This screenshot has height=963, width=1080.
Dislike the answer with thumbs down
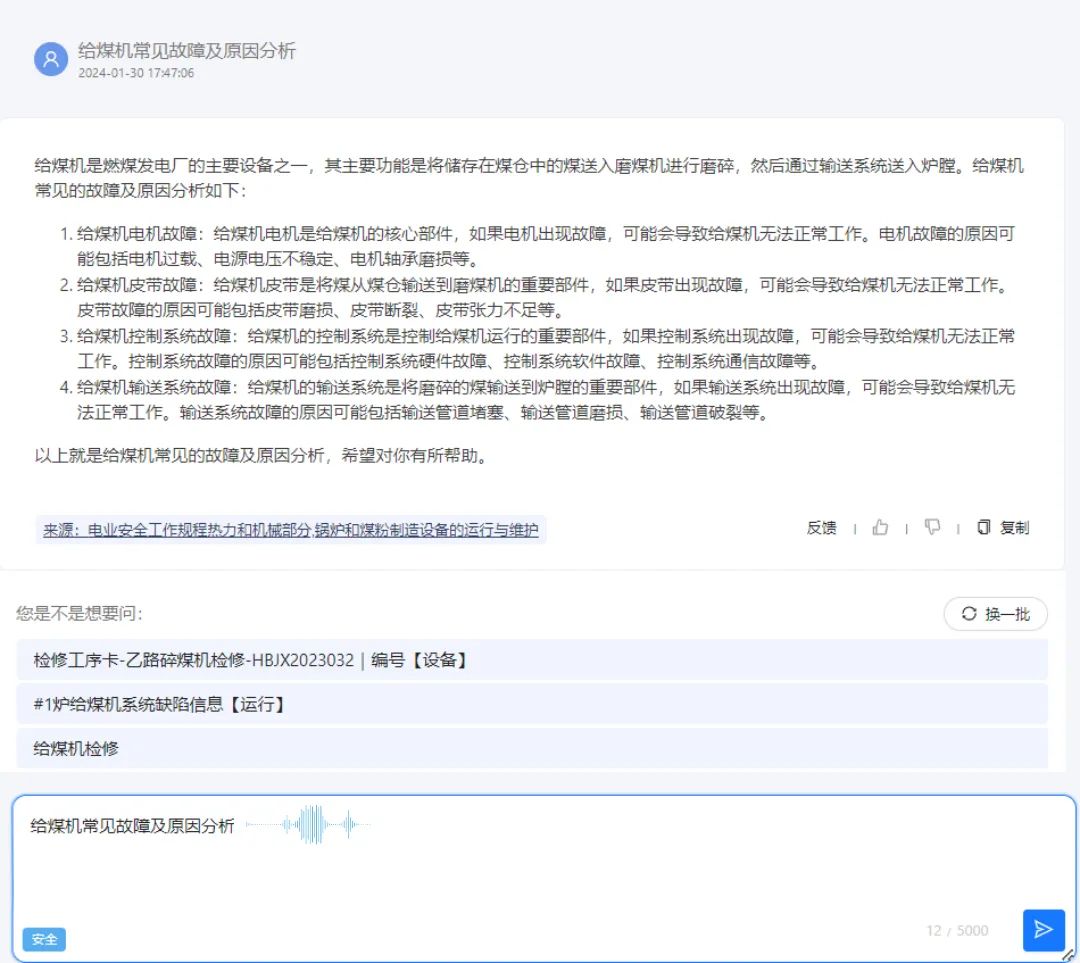tap(932, 528)
